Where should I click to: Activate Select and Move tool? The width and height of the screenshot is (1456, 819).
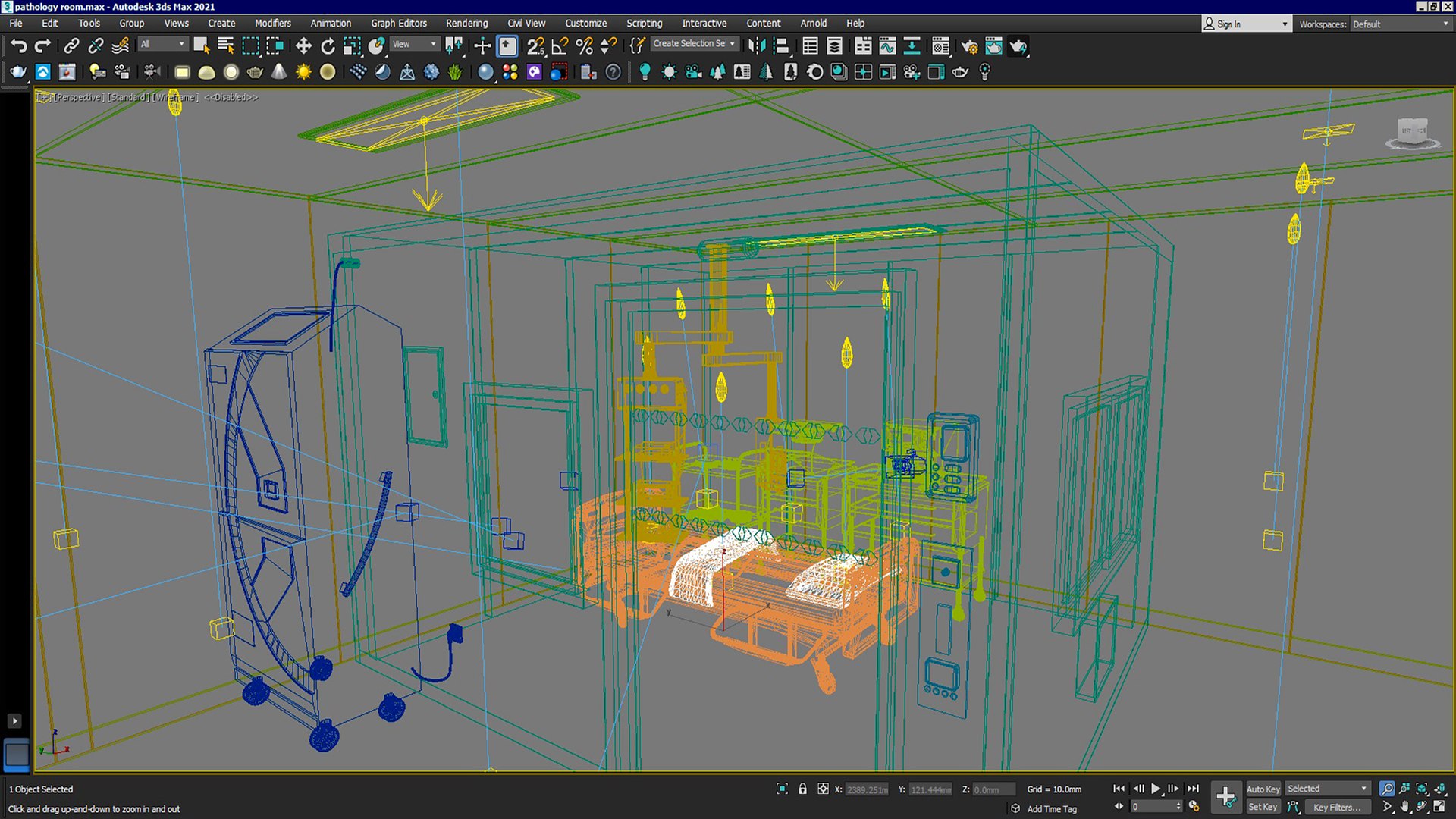(x=303, y=46)
